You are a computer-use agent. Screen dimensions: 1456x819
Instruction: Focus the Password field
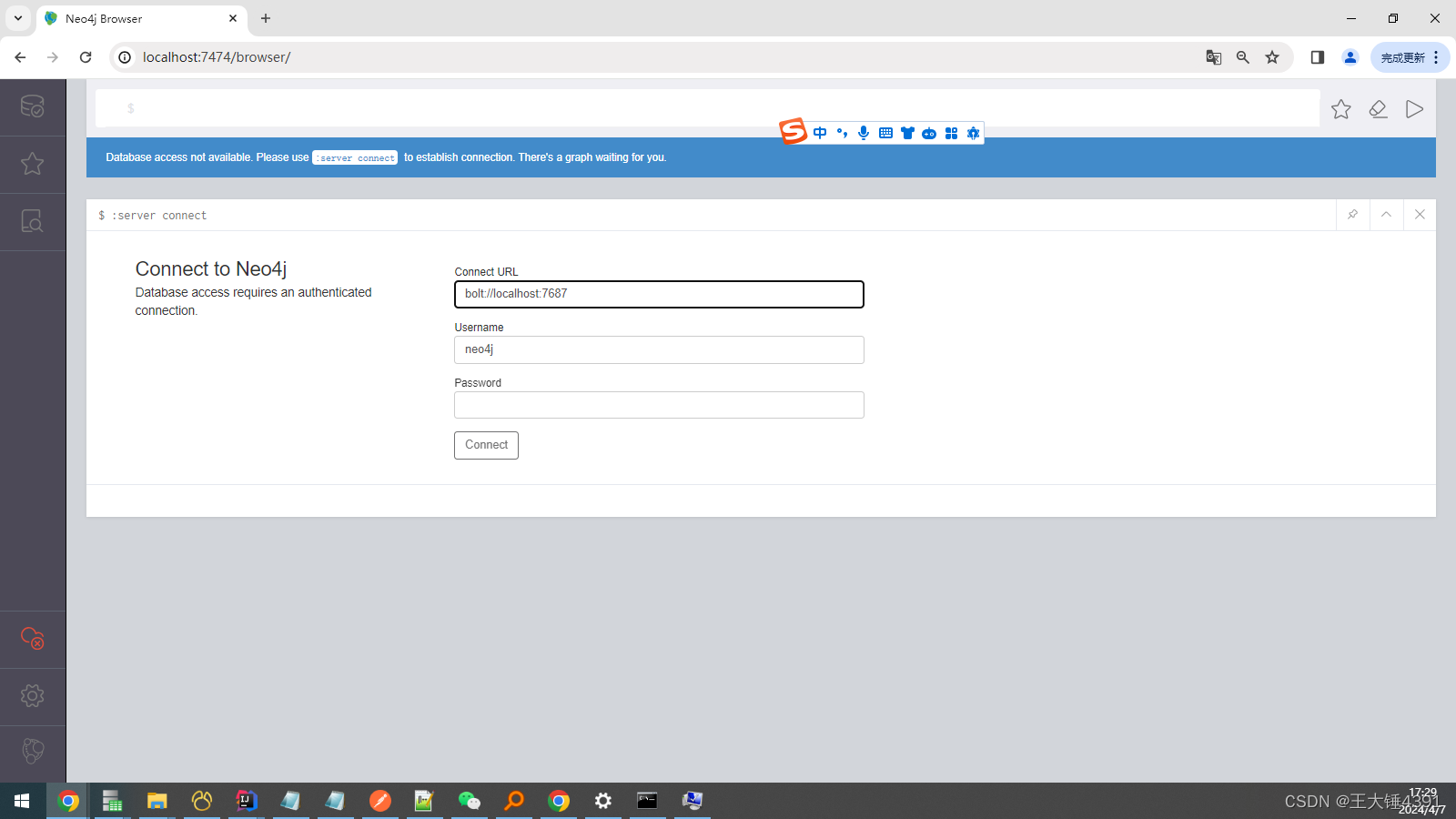click(659, 405)
